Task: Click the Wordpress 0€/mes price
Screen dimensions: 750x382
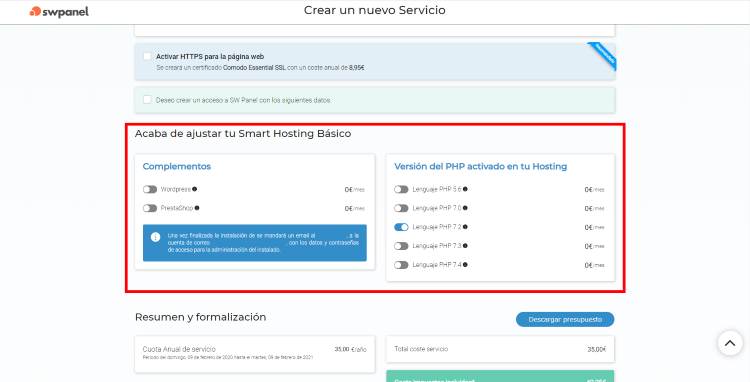Action: pos(354,190)
